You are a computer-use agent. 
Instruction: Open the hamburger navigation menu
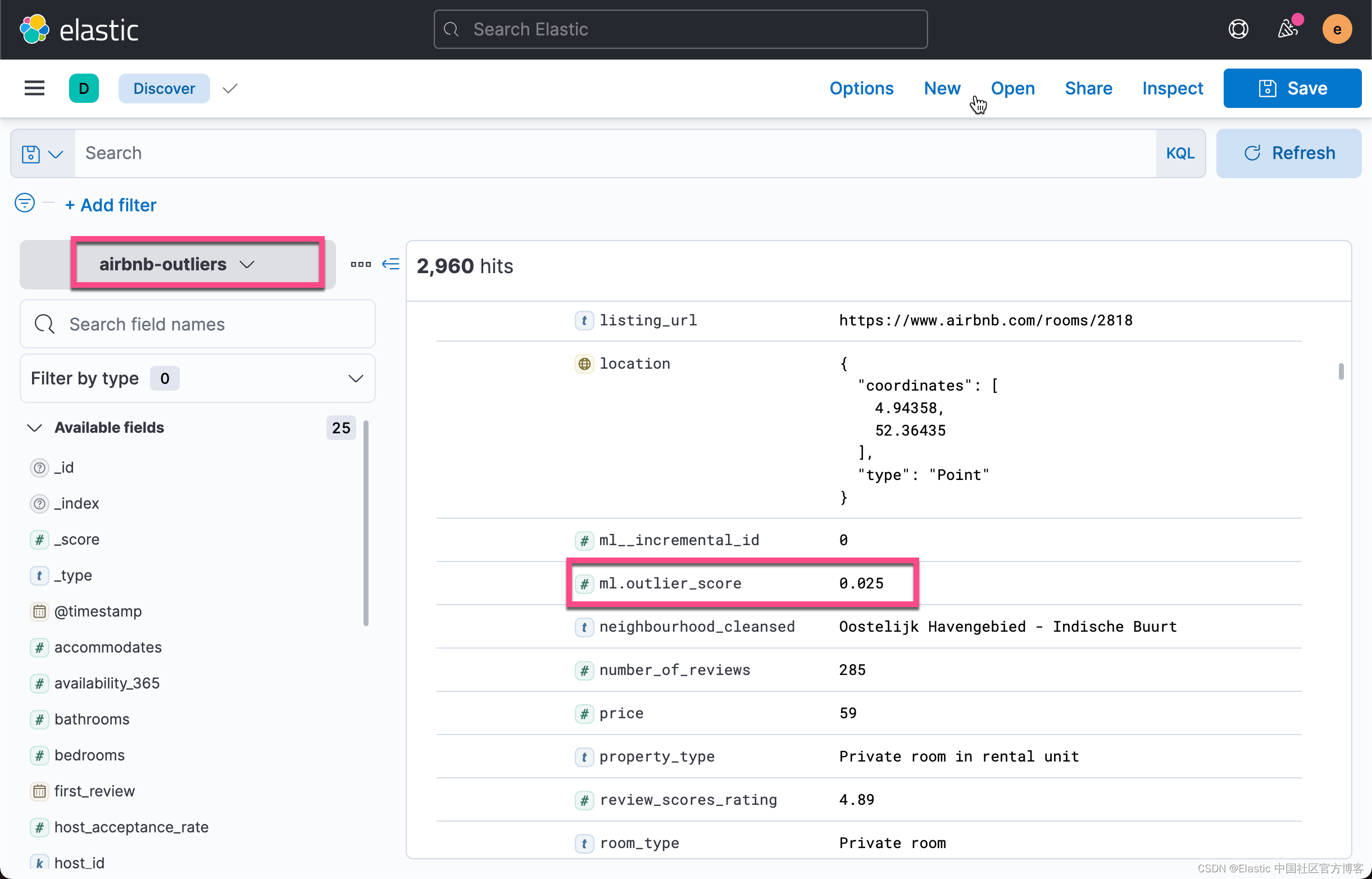tap(34, 88)
